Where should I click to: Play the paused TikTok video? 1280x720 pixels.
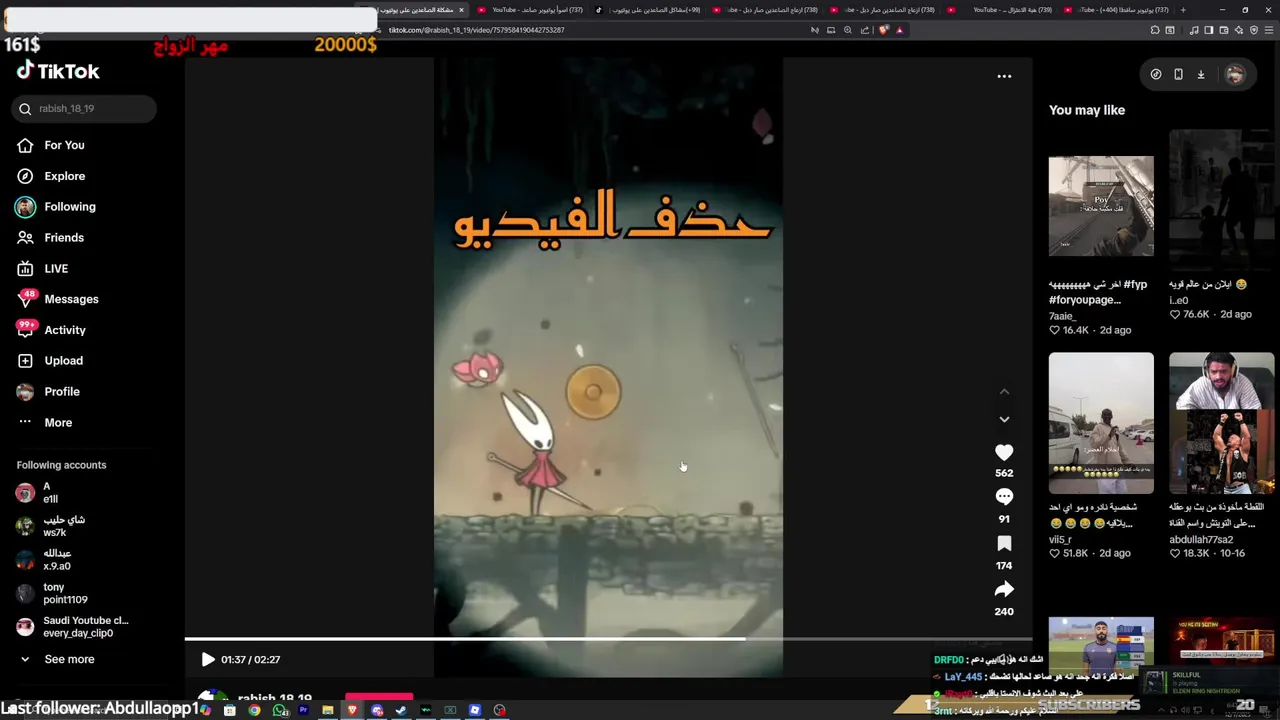tap(207, 660)
